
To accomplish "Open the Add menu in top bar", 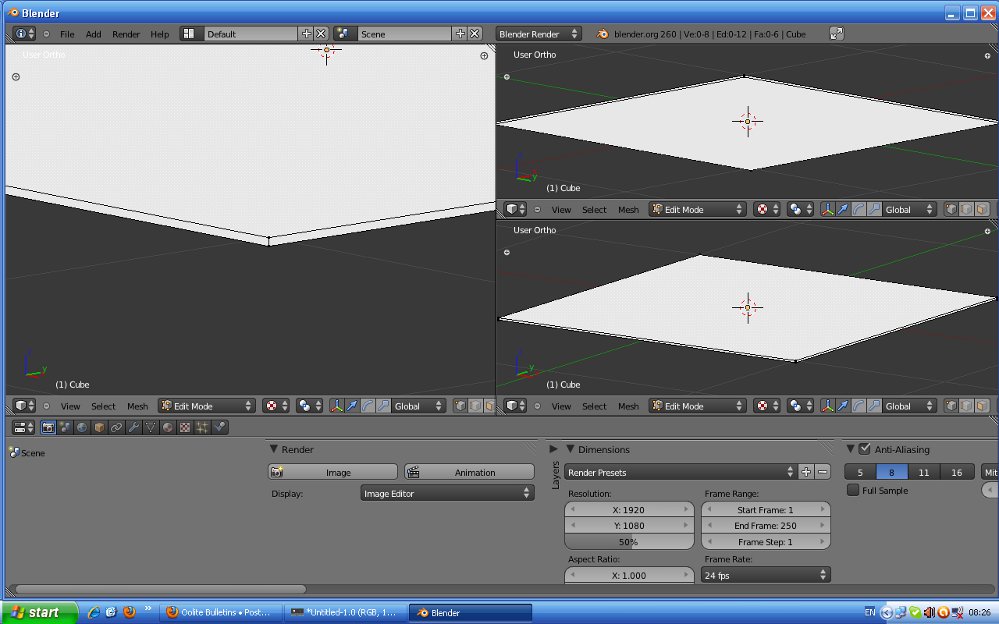I will coord(93,34).
